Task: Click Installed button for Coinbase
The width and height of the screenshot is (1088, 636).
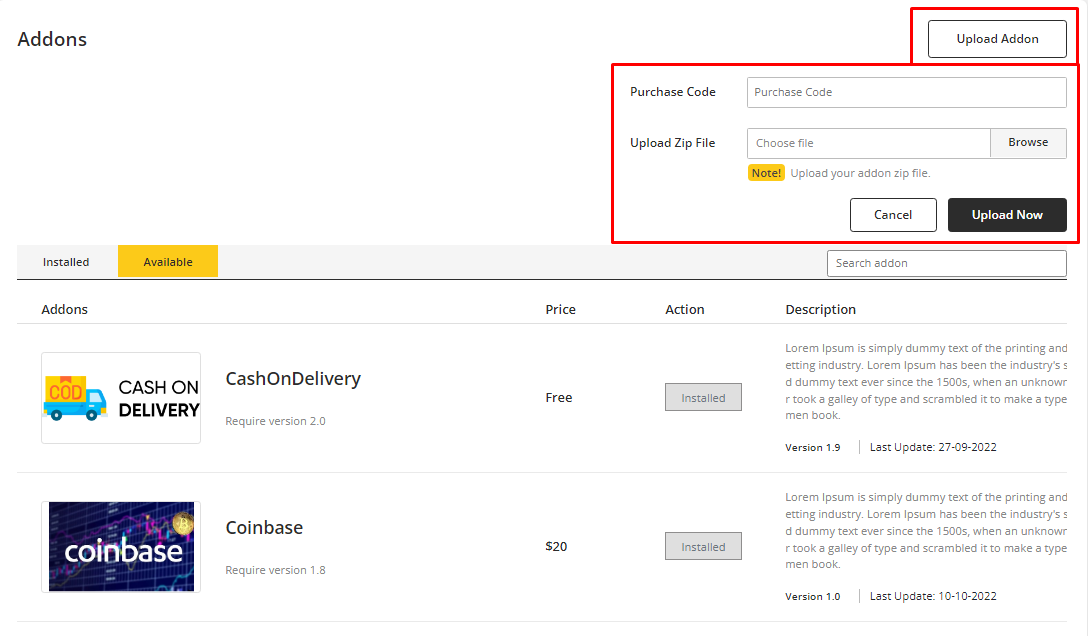Action: [x=703, y=547]
